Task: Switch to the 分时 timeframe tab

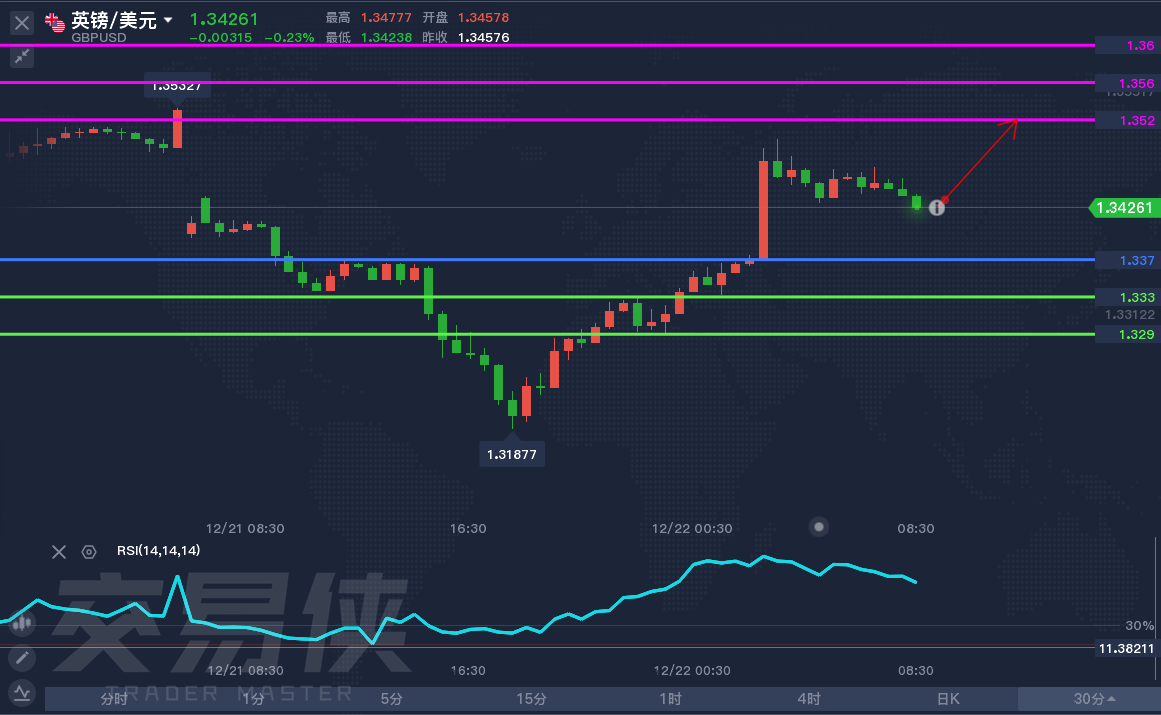Action: click(115, 699)
